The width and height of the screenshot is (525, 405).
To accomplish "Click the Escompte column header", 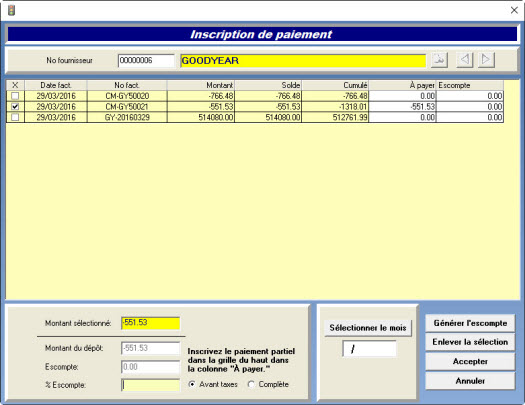I will [x=470, y=85].
